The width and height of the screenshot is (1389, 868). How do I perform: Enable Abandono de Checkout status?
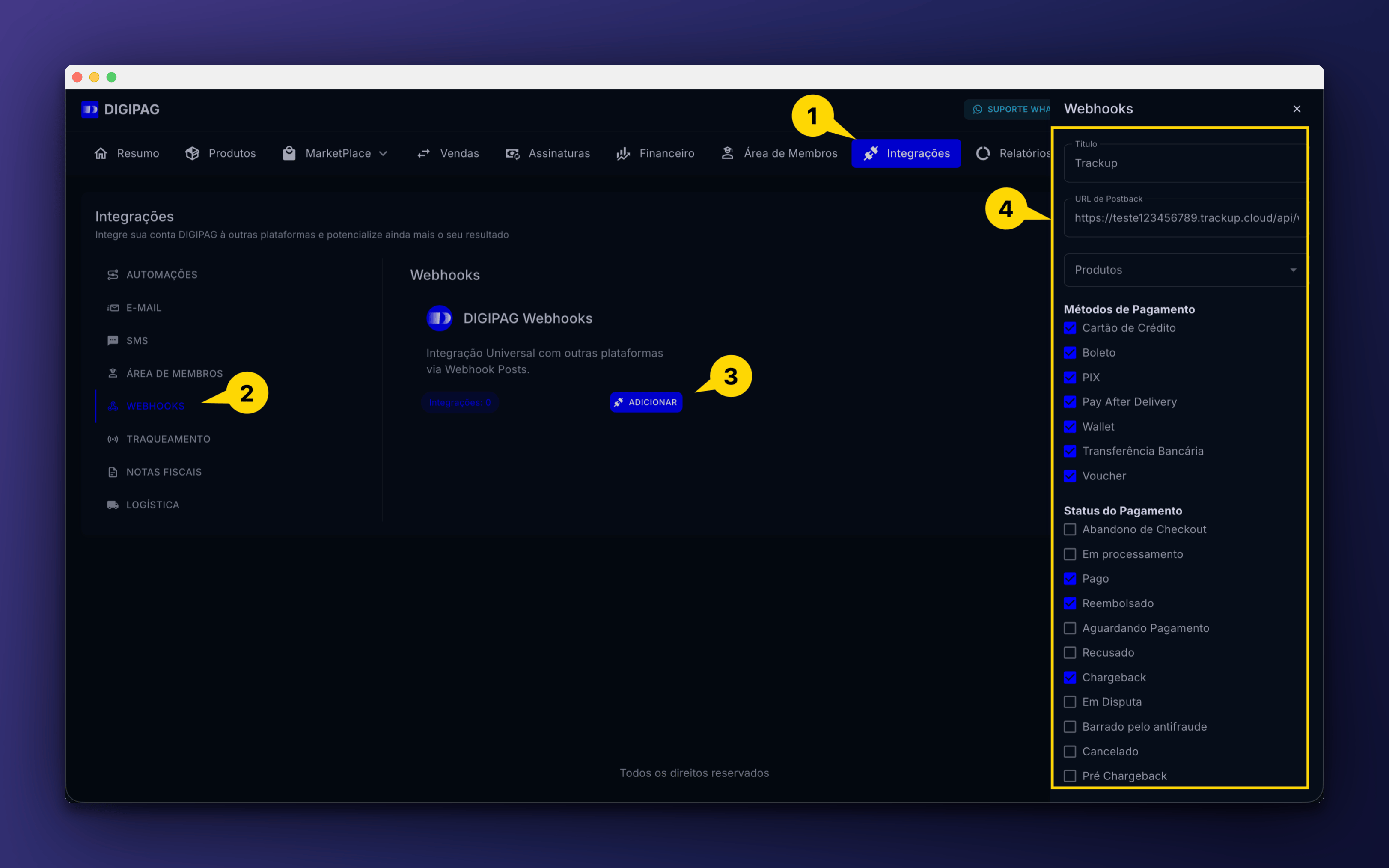(1070, 530)
